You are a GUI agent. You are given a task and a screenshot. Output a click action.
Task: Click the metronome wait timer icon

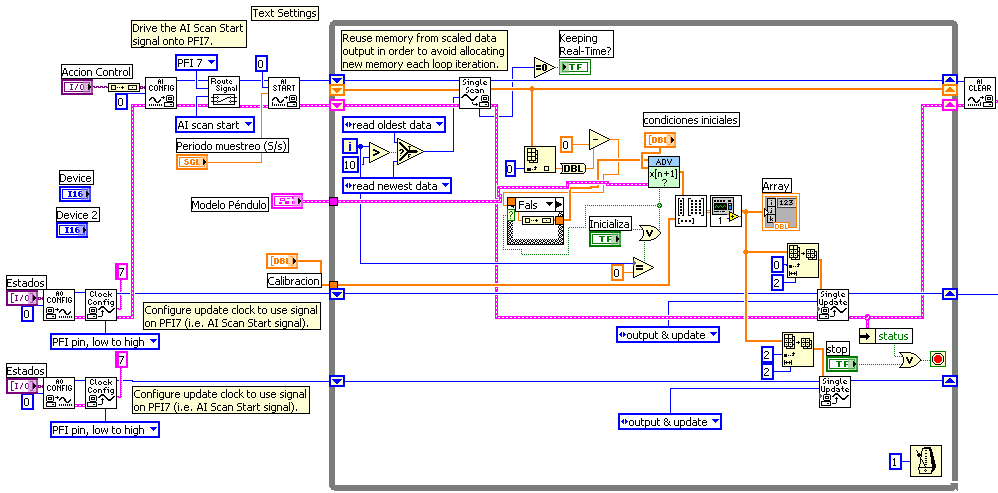(924, 460)
